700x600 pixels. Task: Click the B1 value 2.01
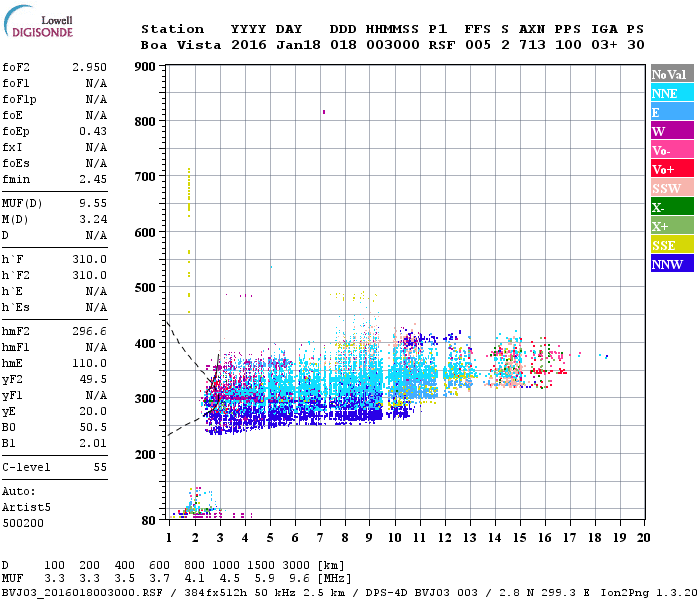coord(93,444)
